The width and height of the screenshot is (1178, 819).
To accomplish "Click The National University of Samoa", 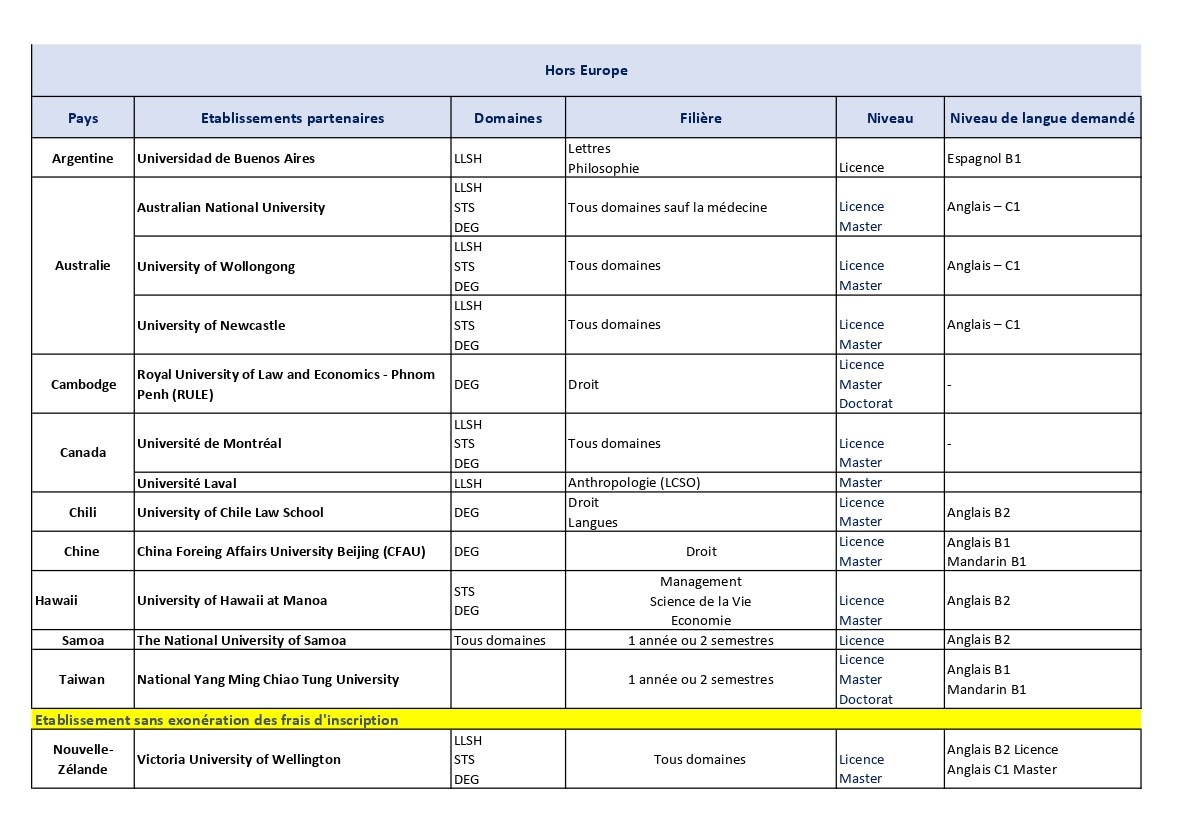I will point(241,640).
